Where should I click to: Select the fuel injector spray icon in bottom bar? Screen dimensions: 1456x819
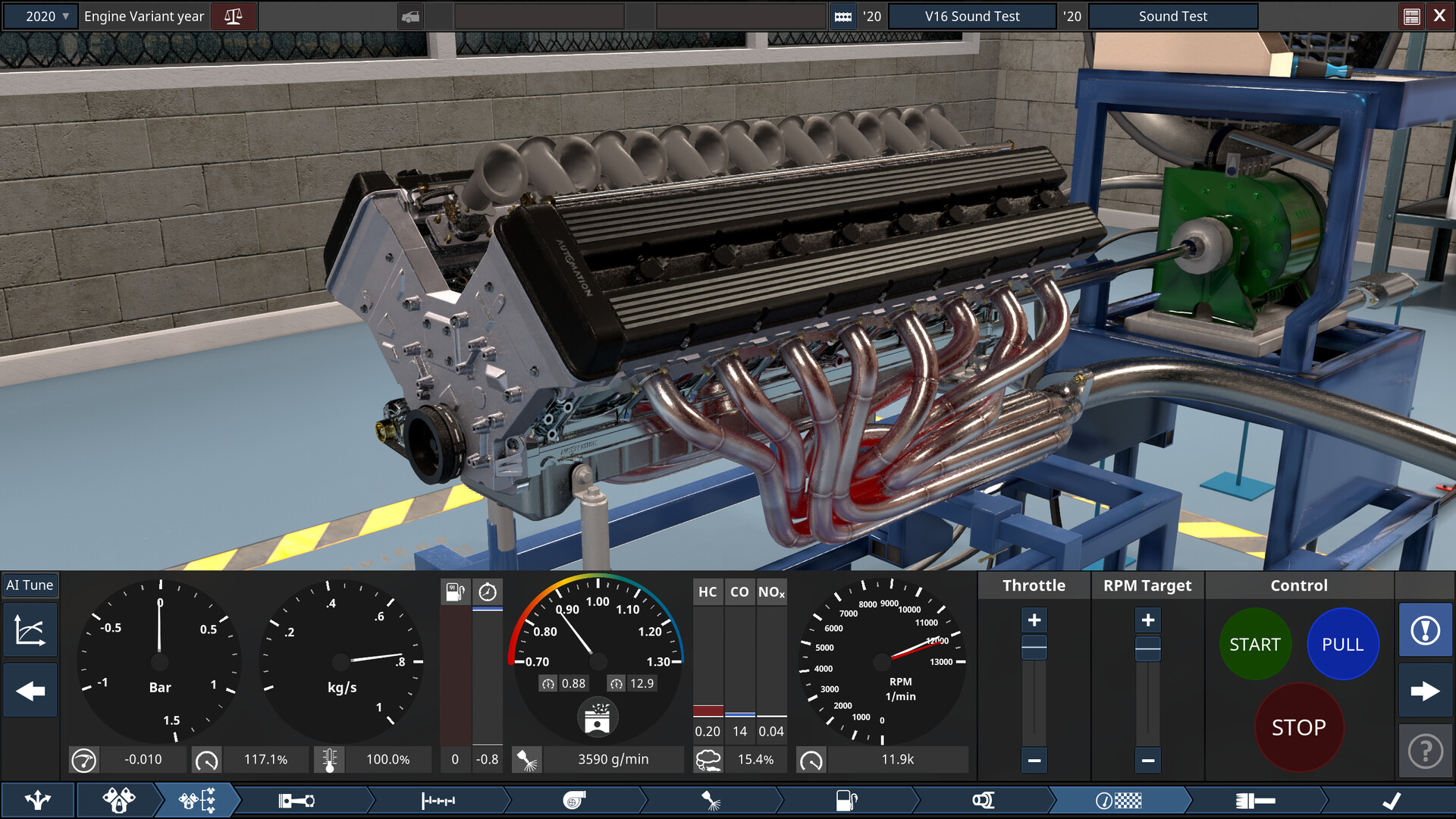pyautogui.click(x=709, y=800)
